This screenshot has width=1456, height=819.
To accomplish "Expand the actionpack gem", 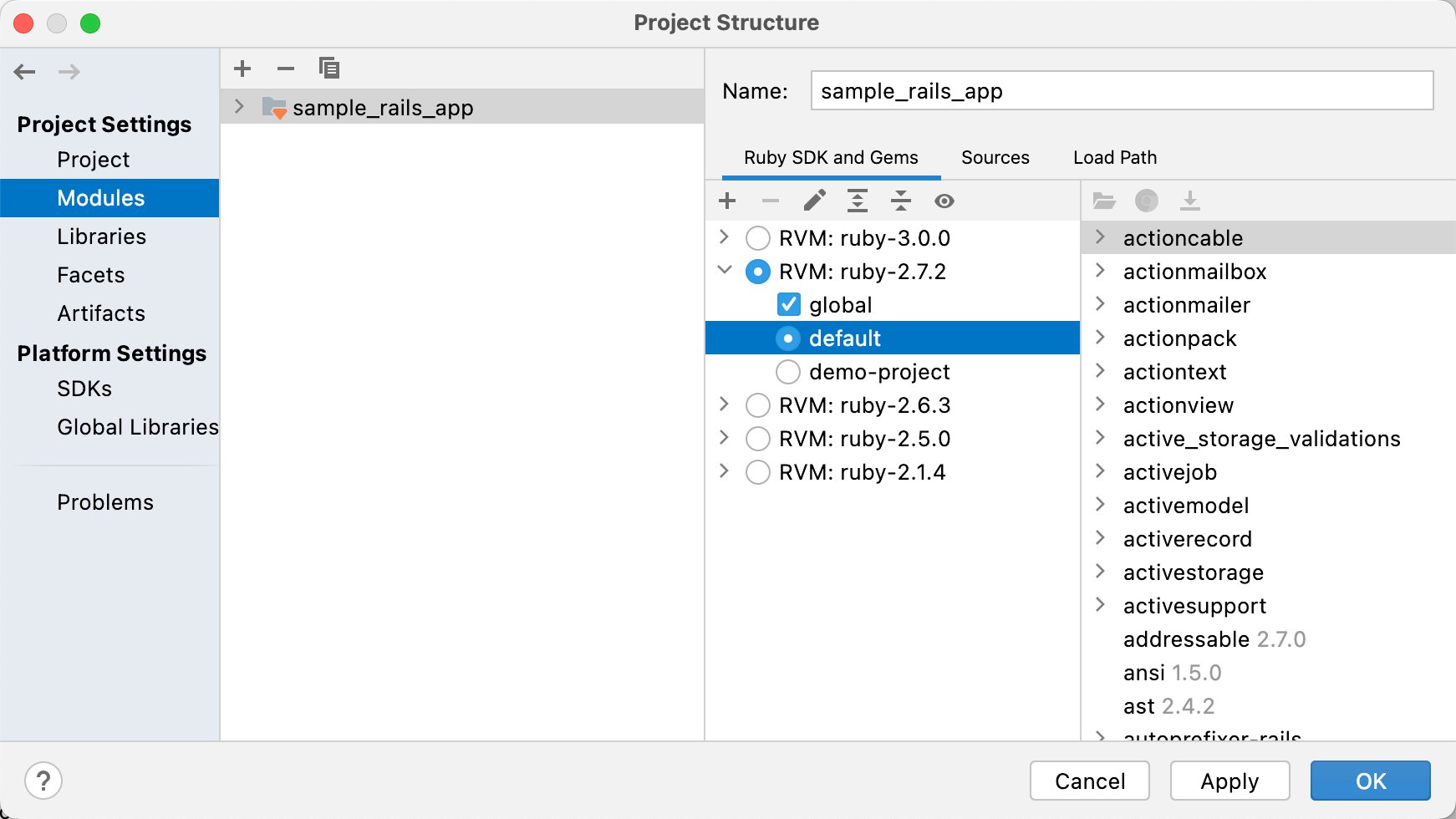I will [1101, 338].
